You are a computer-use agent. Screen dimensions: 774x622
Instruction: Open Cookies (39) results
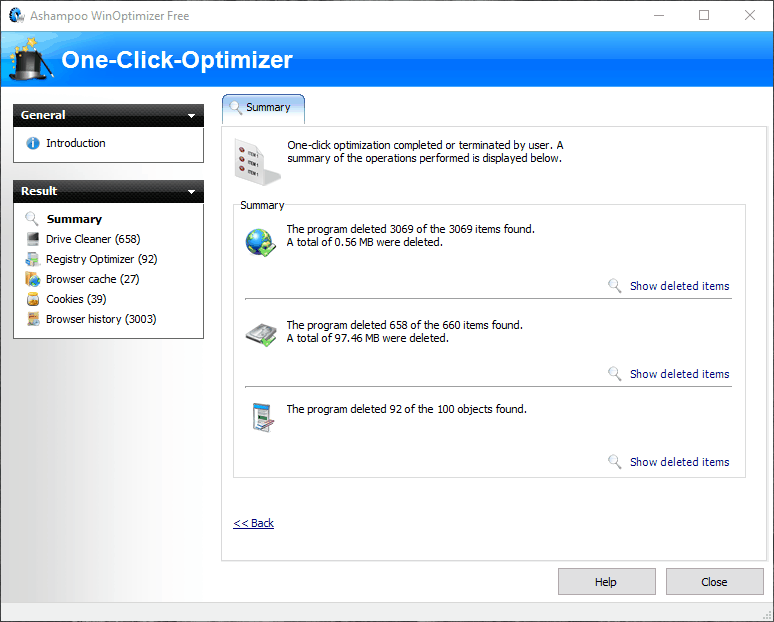pyautogui.click(x=76, y=299)
